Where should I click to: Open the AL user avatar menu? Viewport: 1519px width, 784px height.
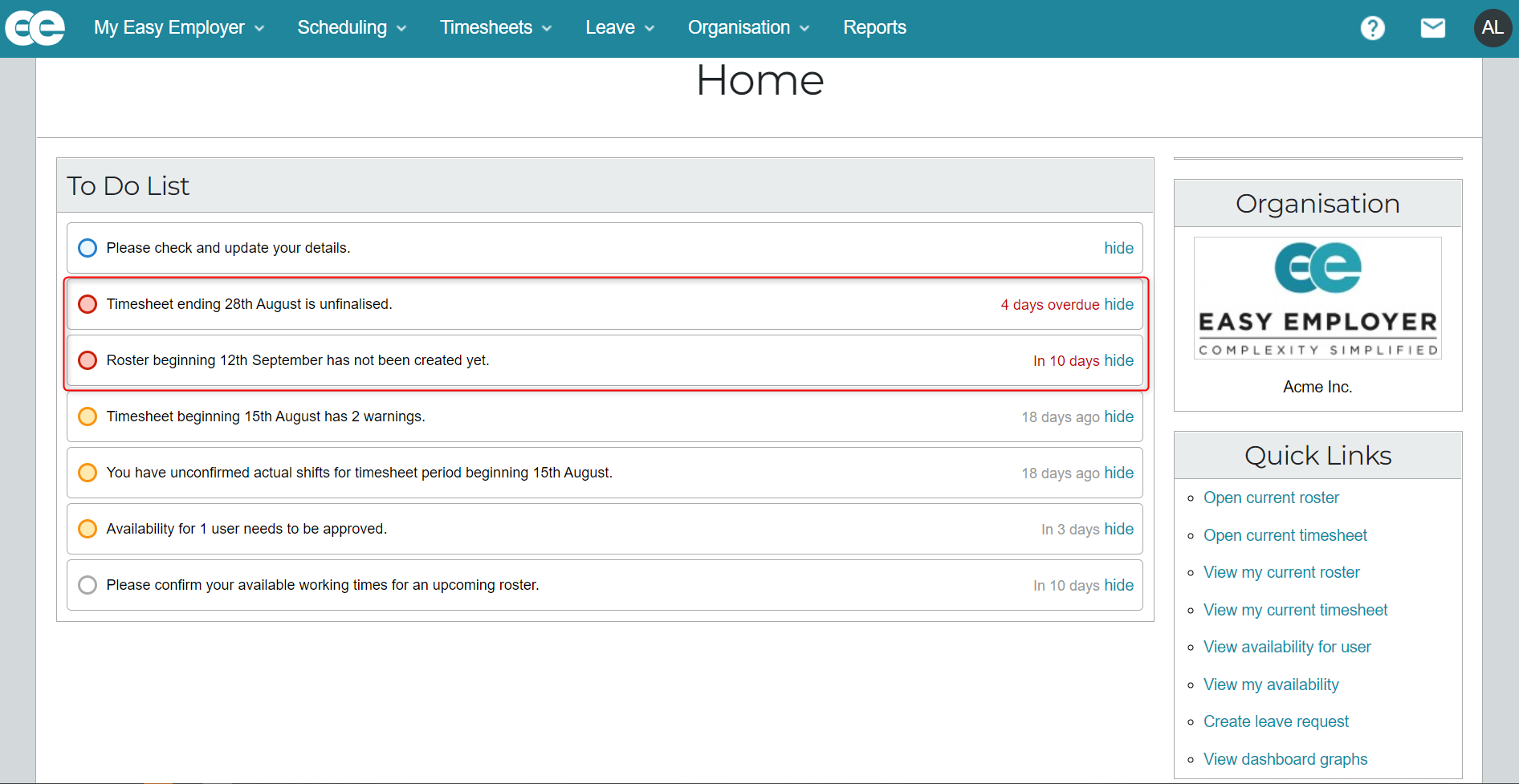[x=1493, y=28]
